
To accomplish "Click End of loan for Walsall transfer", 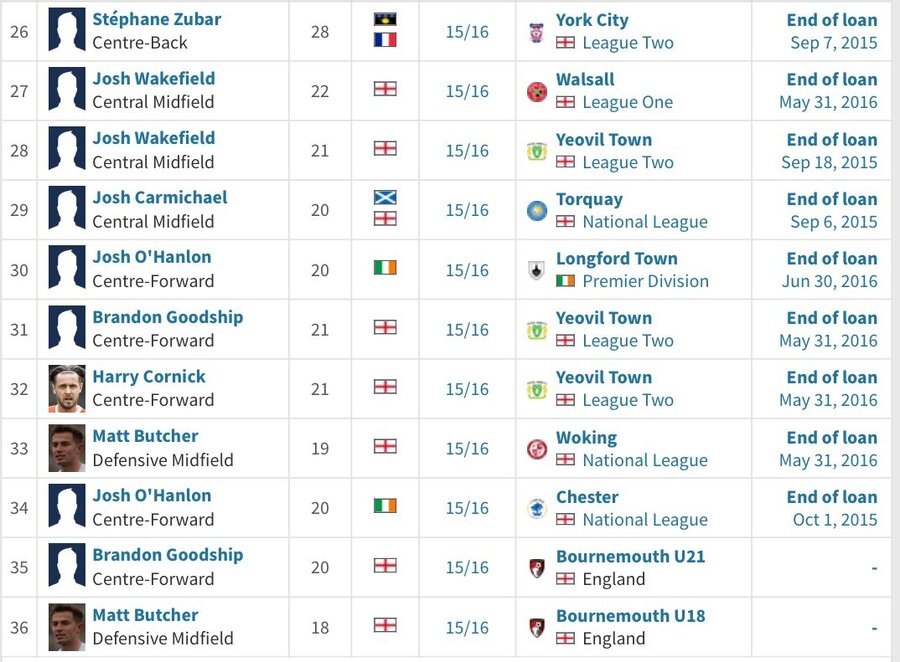I will [832, 79].
